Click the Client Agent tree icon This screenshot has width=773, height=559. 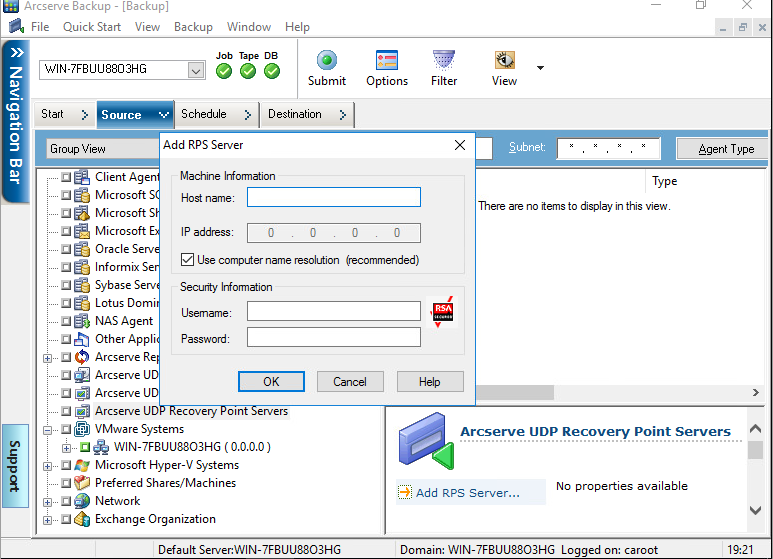[82, 177]
